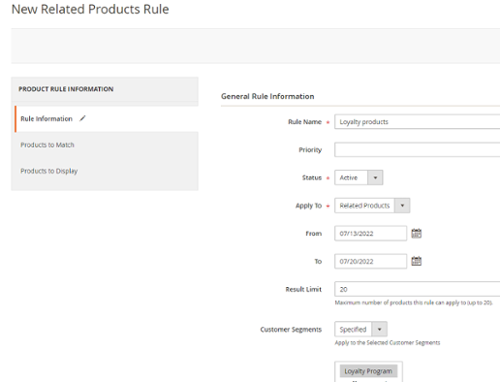Click the From date field 07/13/2022

[370, 233]
